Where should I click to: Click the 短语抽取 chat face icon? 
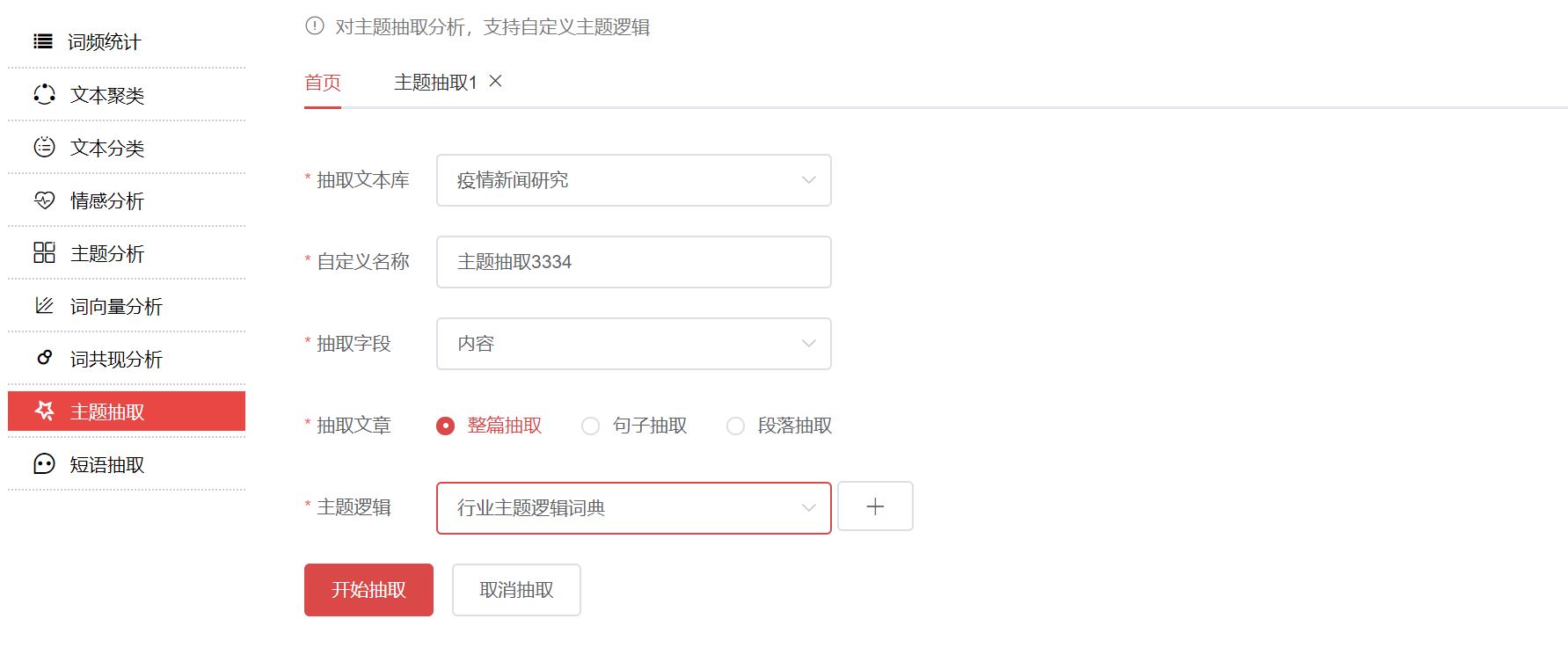(x=44, y=463)
